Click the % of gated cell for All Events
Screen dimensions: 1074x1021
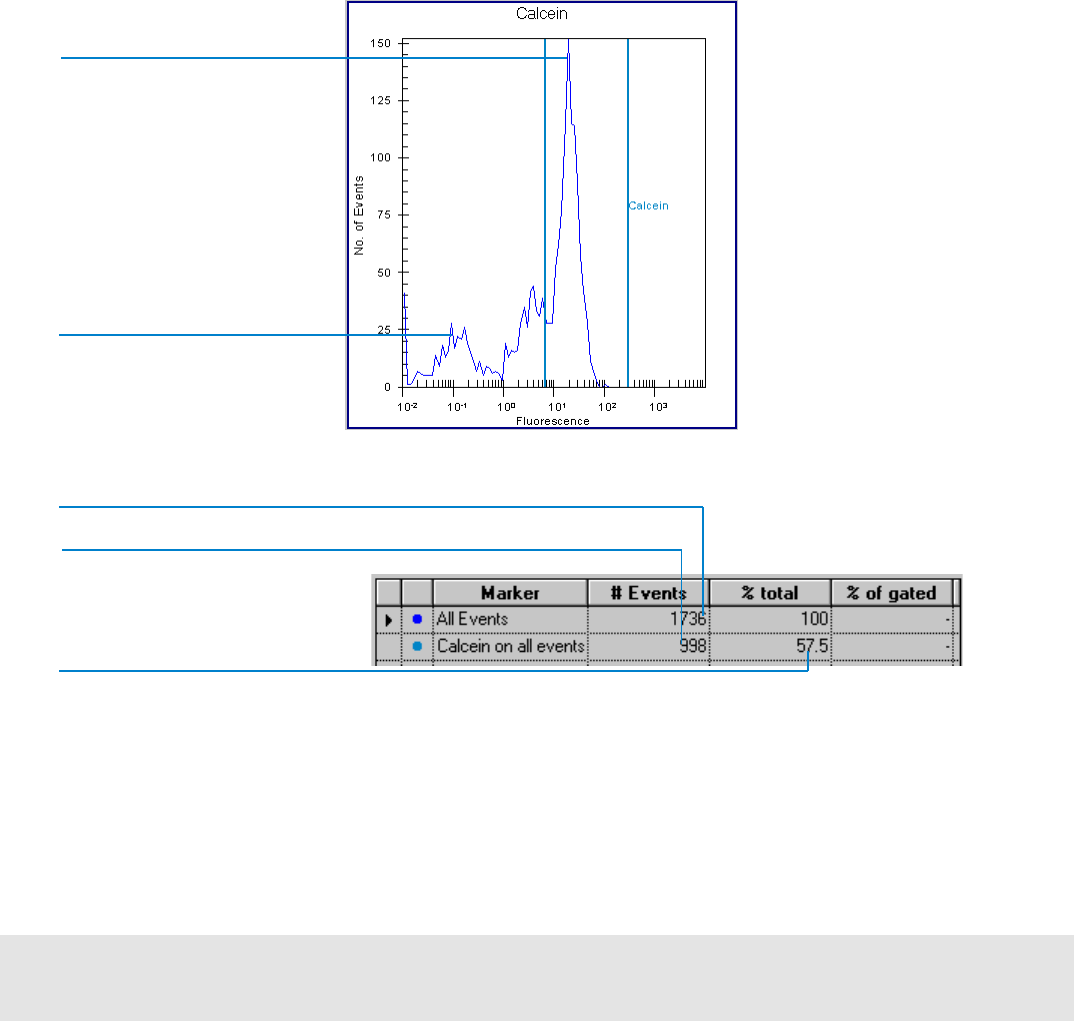[891, 619]
